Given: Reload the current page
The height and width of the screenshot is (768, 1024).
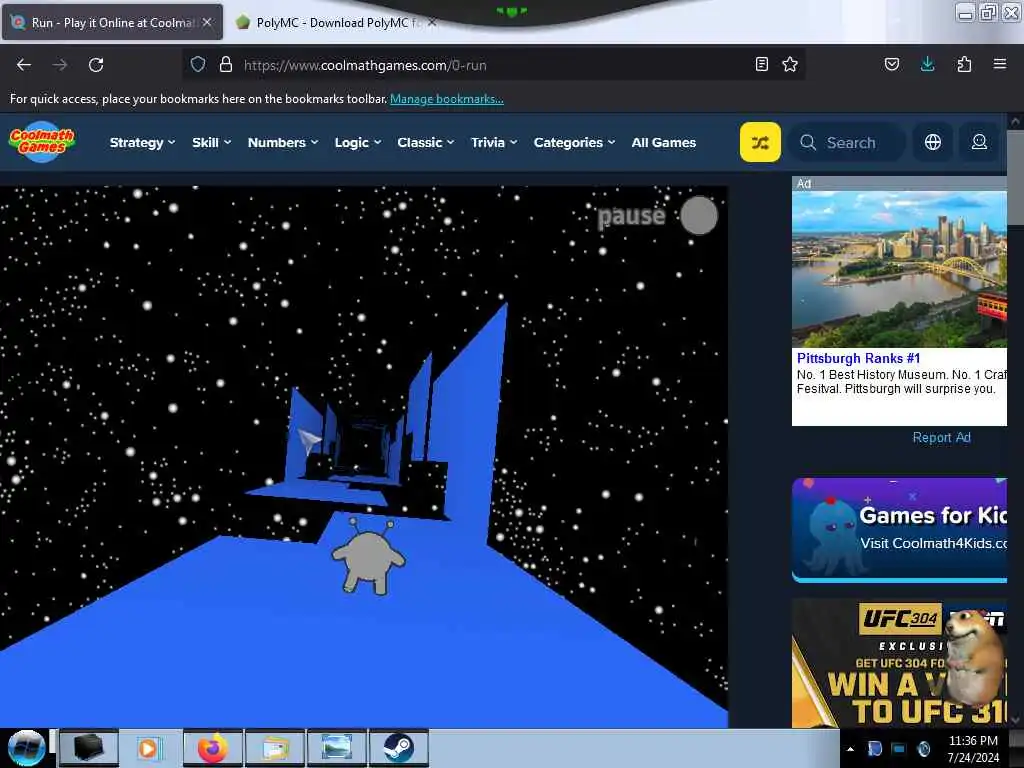Looking at the screenshot, I should tap(96, 65).
